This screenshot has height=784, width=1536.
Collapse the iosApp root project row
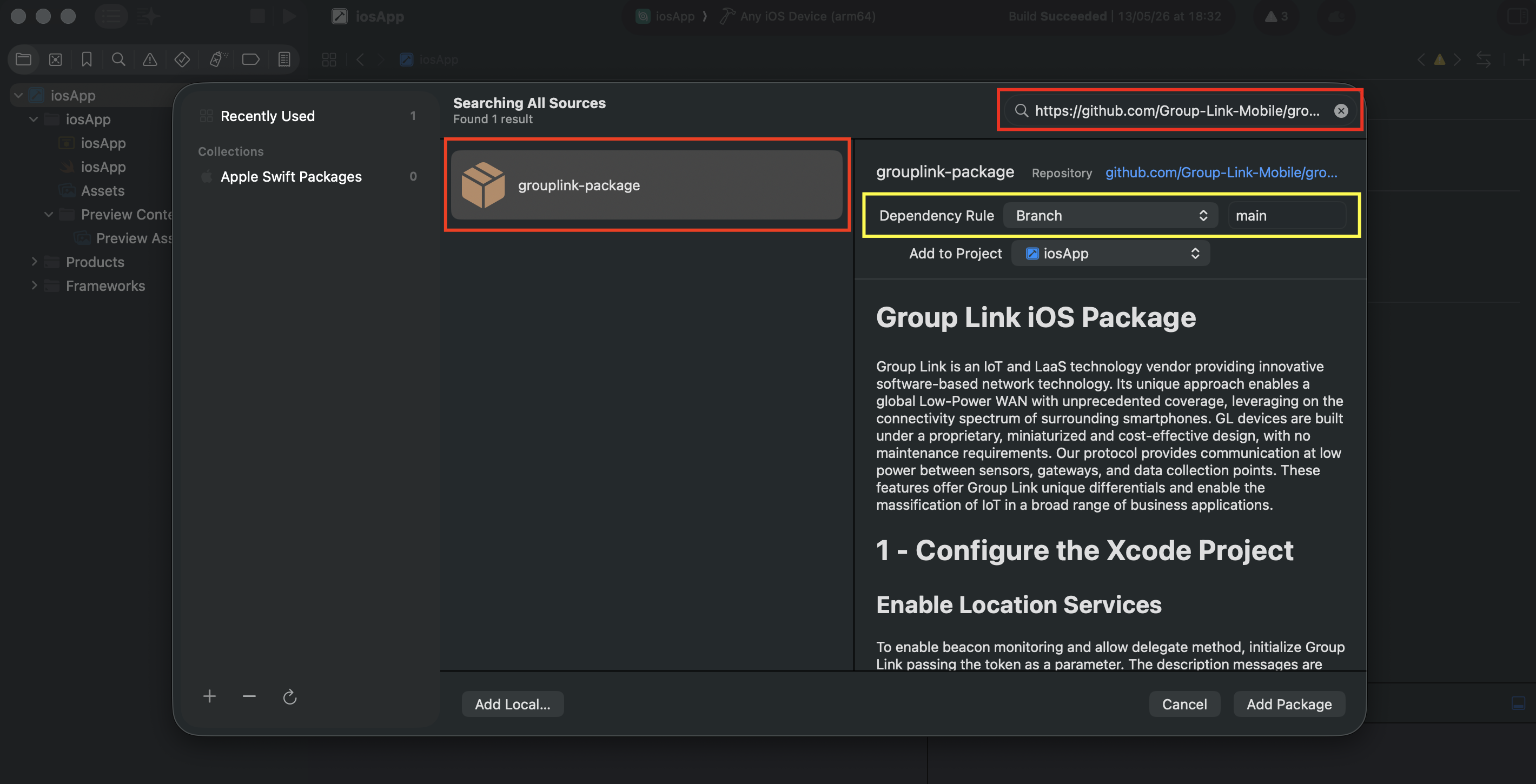(18, 95)
